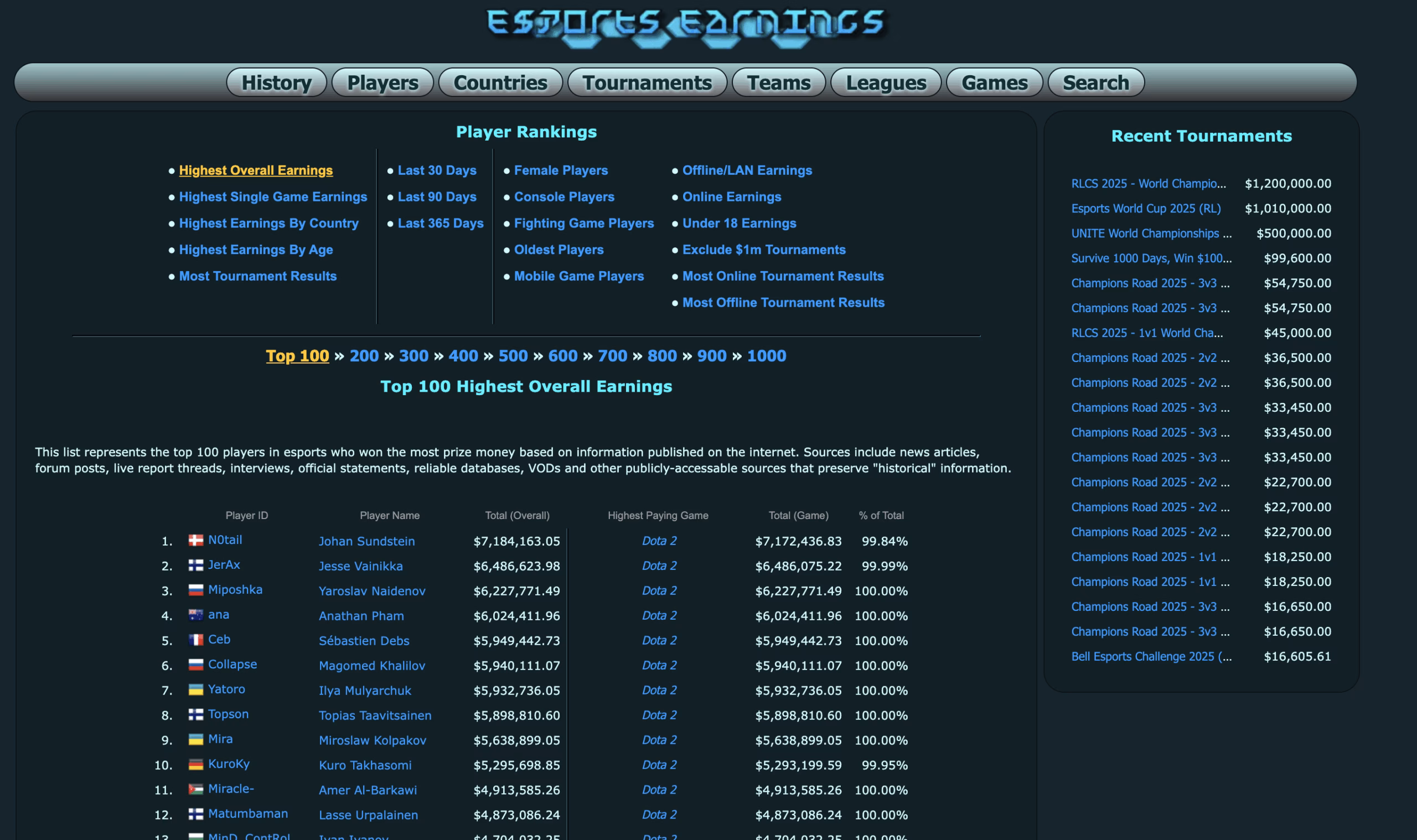Click the Total (Overall) column header

pos(517,516)
